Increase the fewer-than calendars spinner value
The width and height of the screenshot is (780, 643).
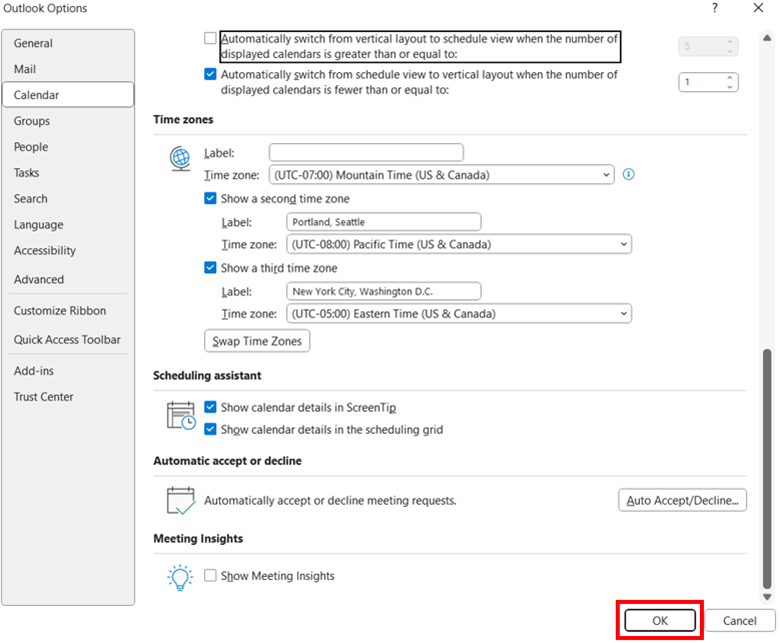tap(730, 78)
